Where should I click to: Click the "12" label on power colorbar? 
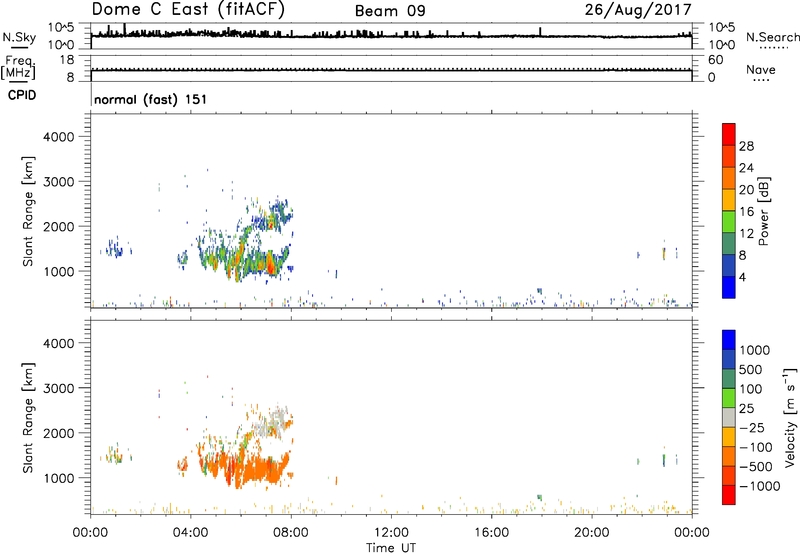click(746, 234)
